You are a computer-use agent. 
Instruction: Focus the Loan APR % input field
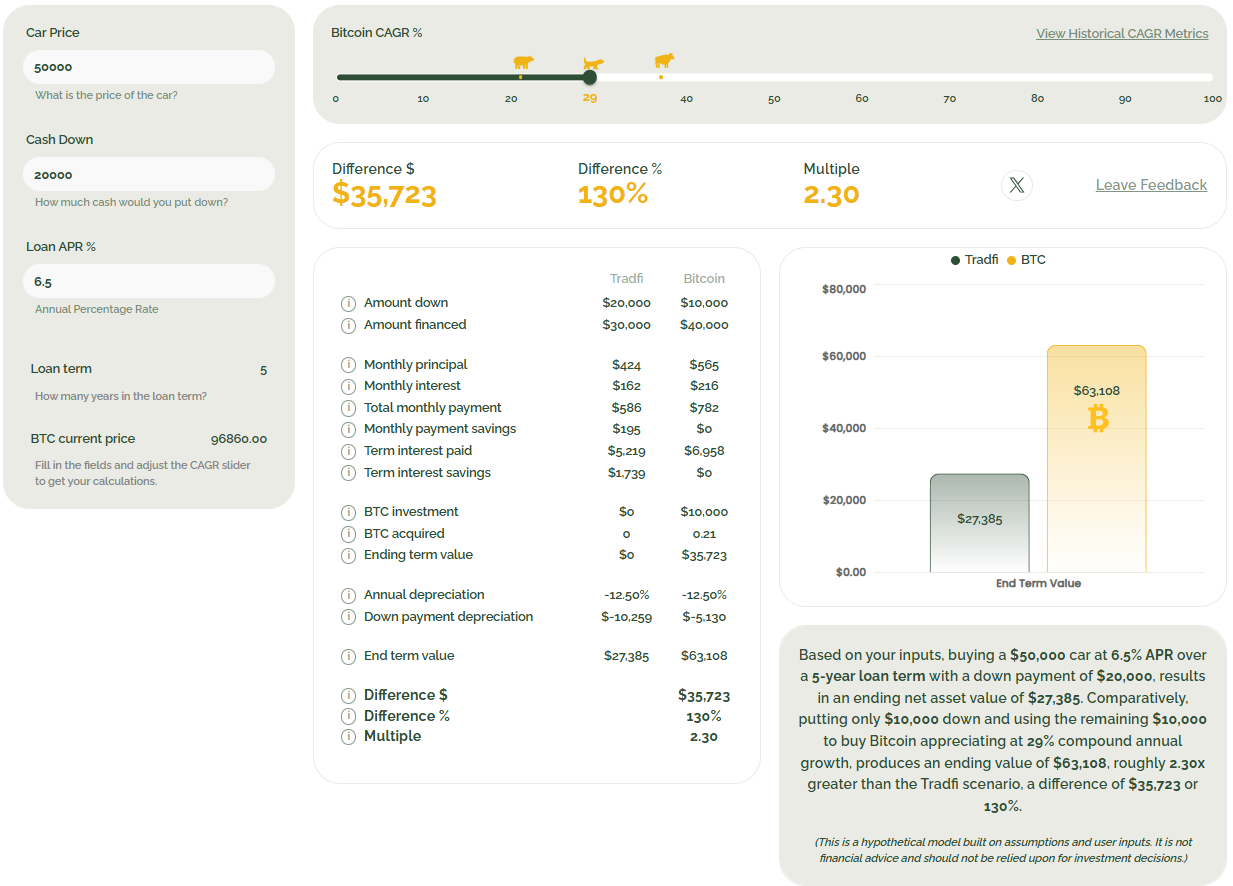click(149, 281)
